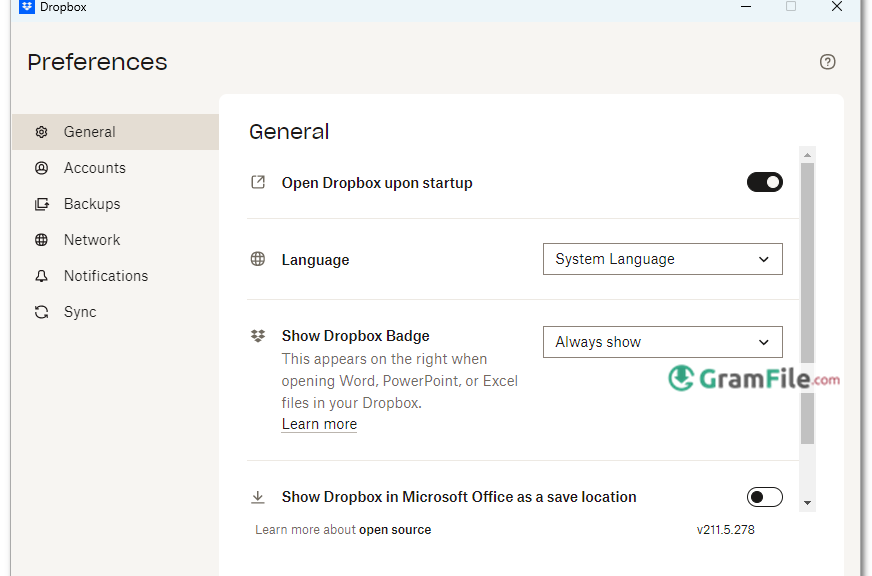Select the General tab label
Screen dimensions: 872x576
click(x=90, y=132)
